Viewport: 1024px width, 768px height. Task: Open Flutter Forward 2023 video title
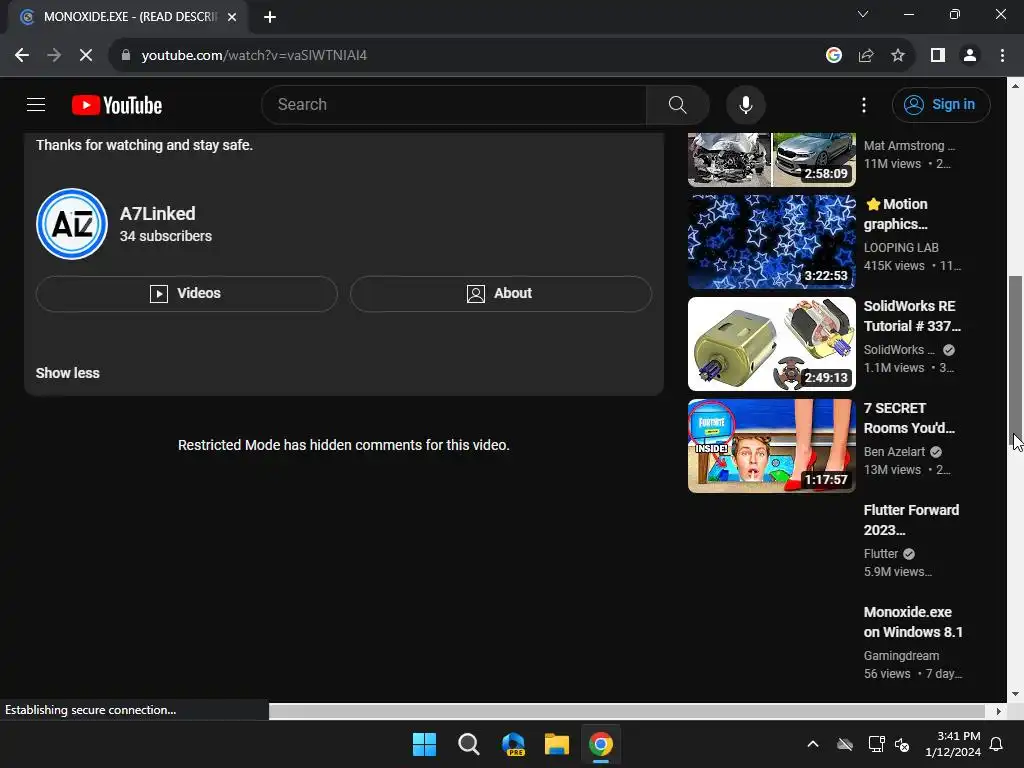[x=911, y=520]
